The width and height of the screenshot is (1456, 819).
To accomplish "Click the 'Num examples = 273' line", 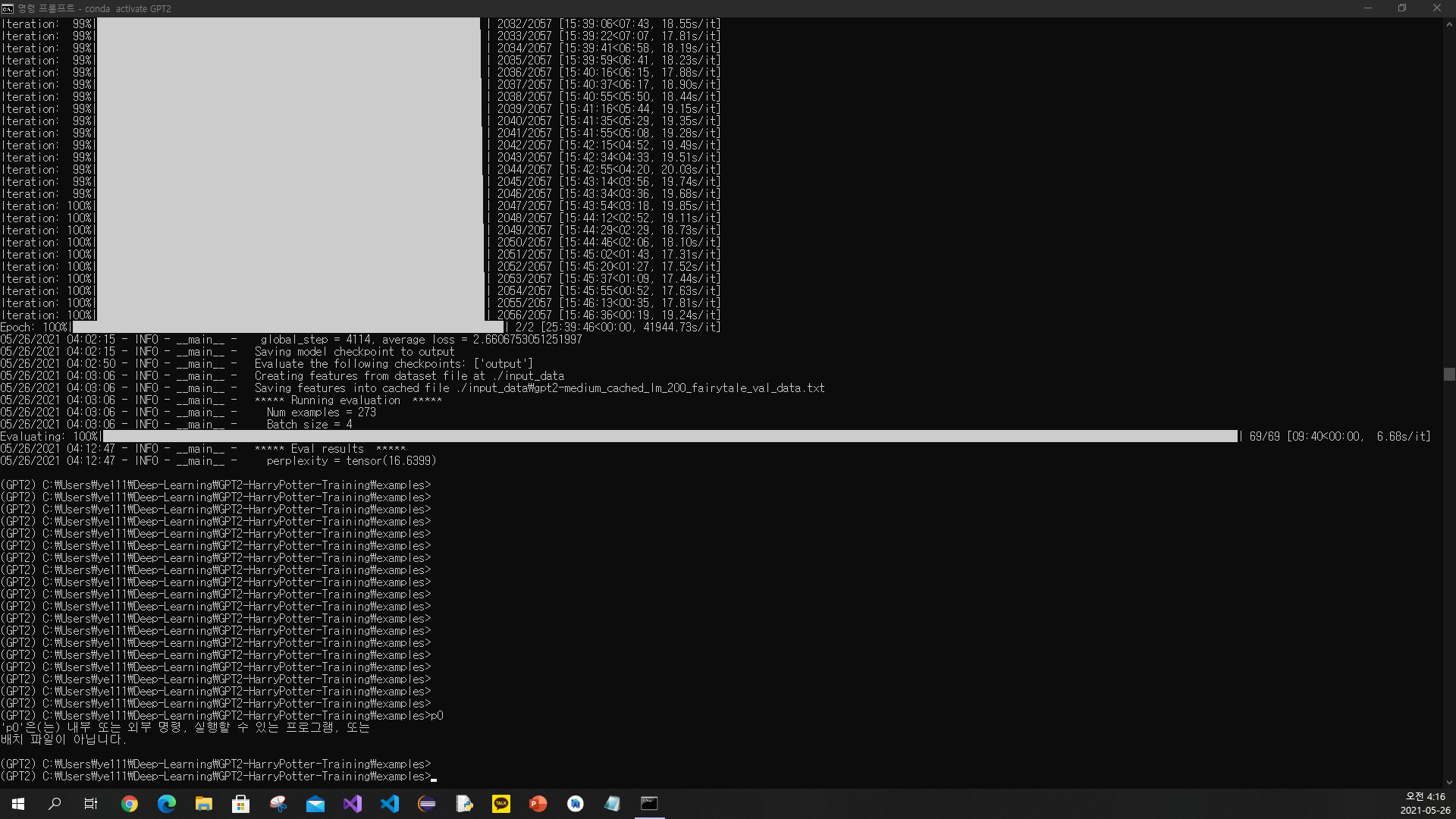I will 188,413.
